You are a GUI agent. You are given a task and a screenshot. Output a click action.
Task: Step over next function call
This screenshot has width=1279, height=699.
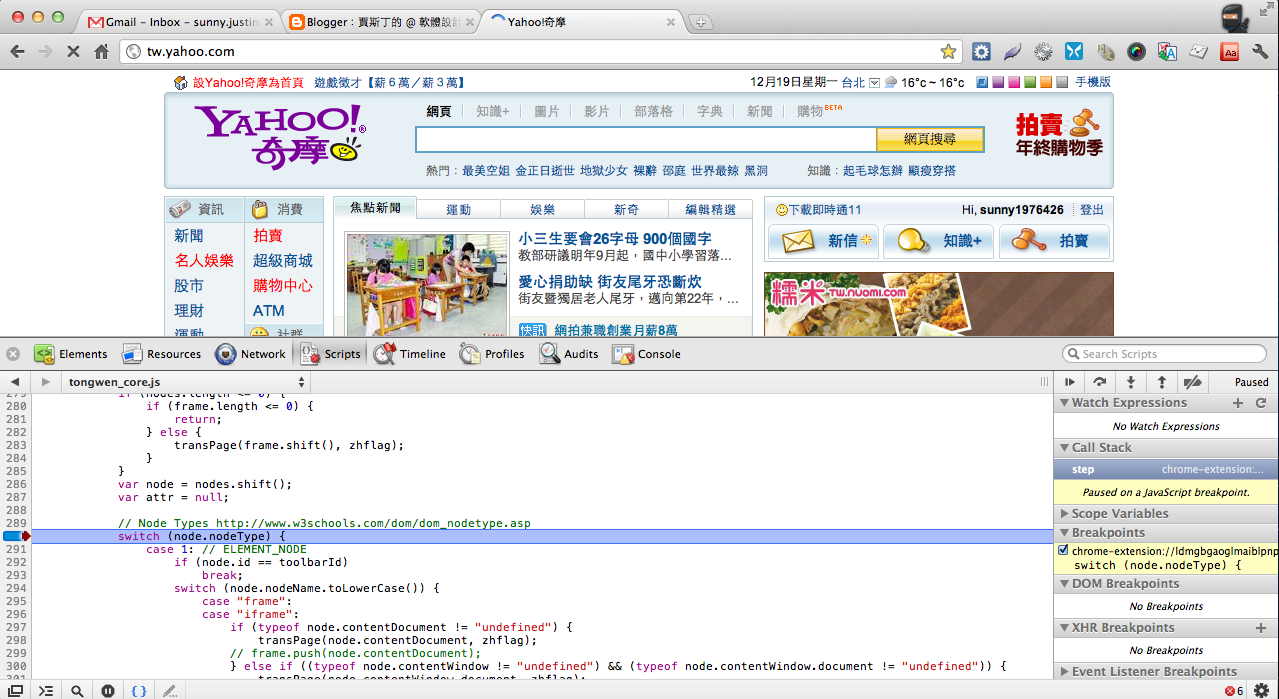tap(1100, 382)
